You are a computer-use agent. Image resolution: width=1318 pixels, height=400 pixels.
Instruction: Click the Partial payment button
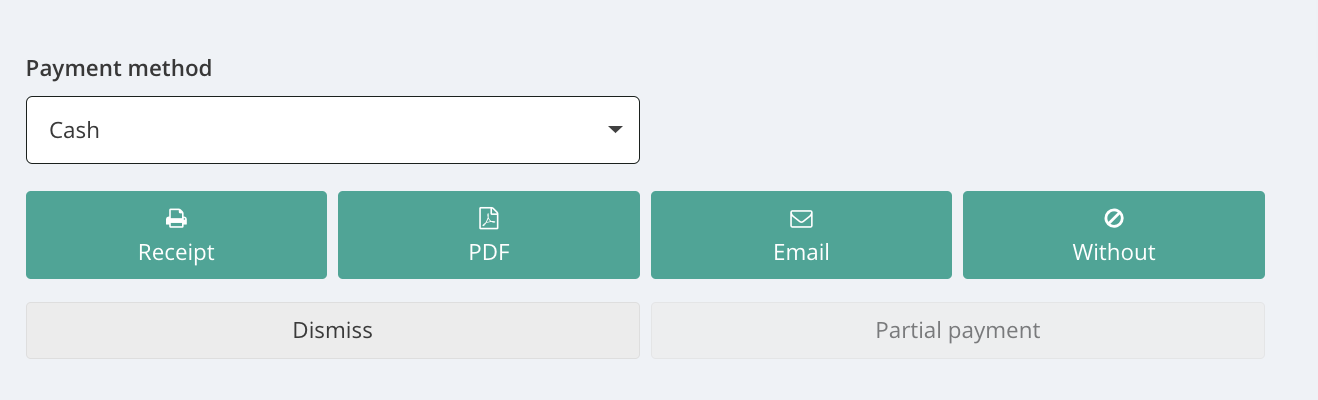coord(958,330)
